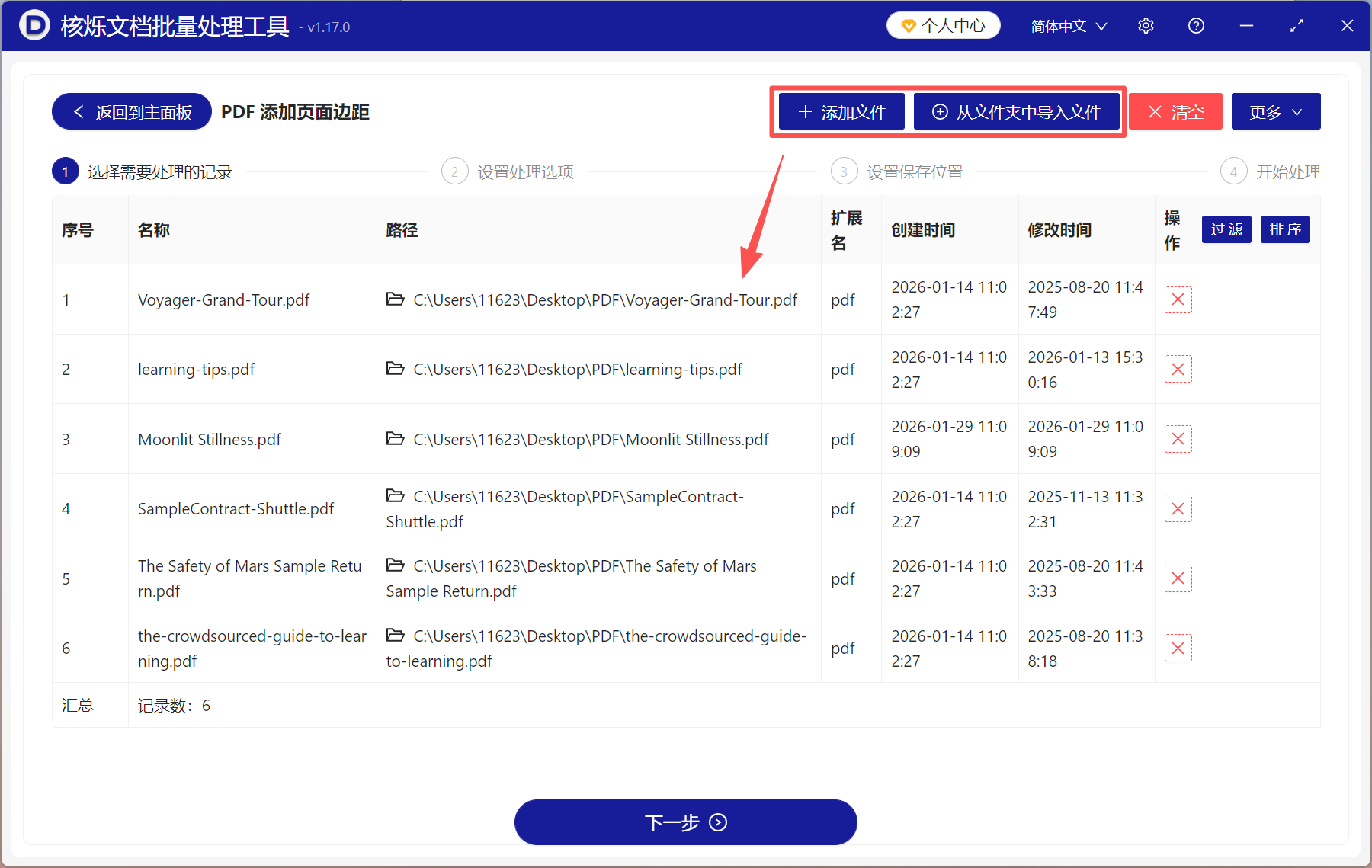
Task: Open the 过滤 filter tool
Action: tap(1226, 229)
